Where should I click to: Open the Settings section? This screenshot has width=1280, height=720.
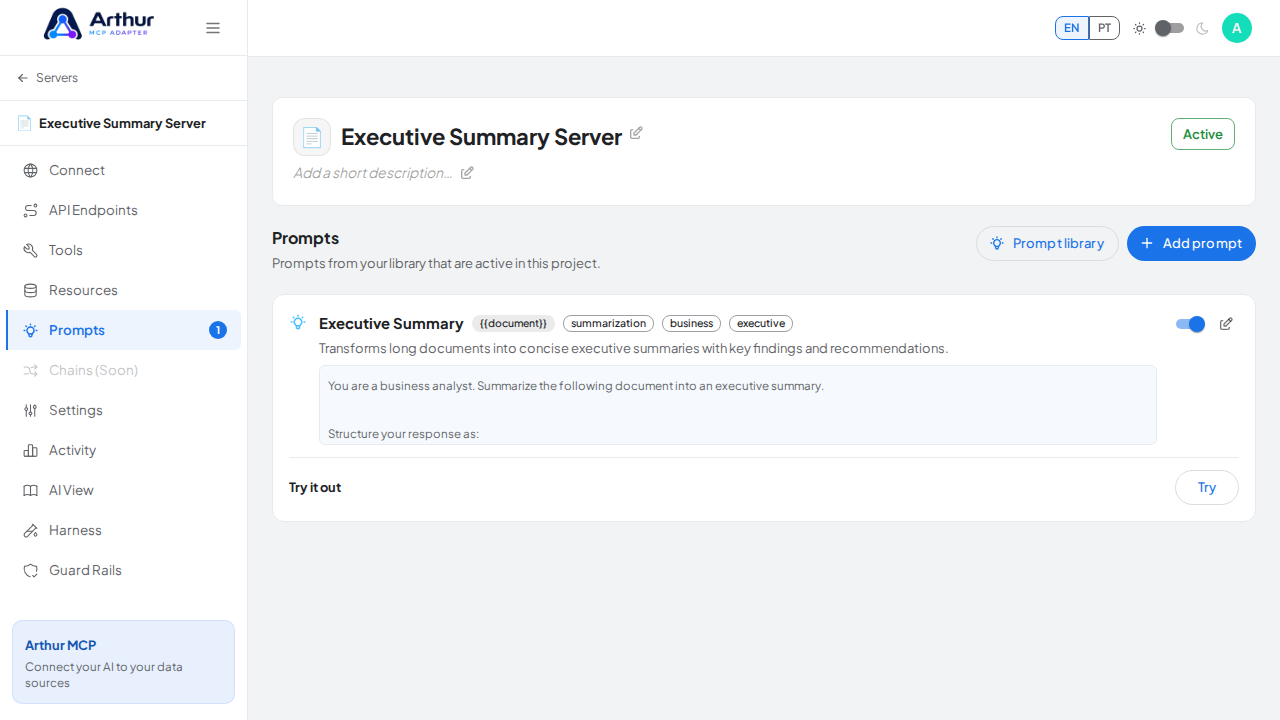pyautogui.click(x=123, y=410)
